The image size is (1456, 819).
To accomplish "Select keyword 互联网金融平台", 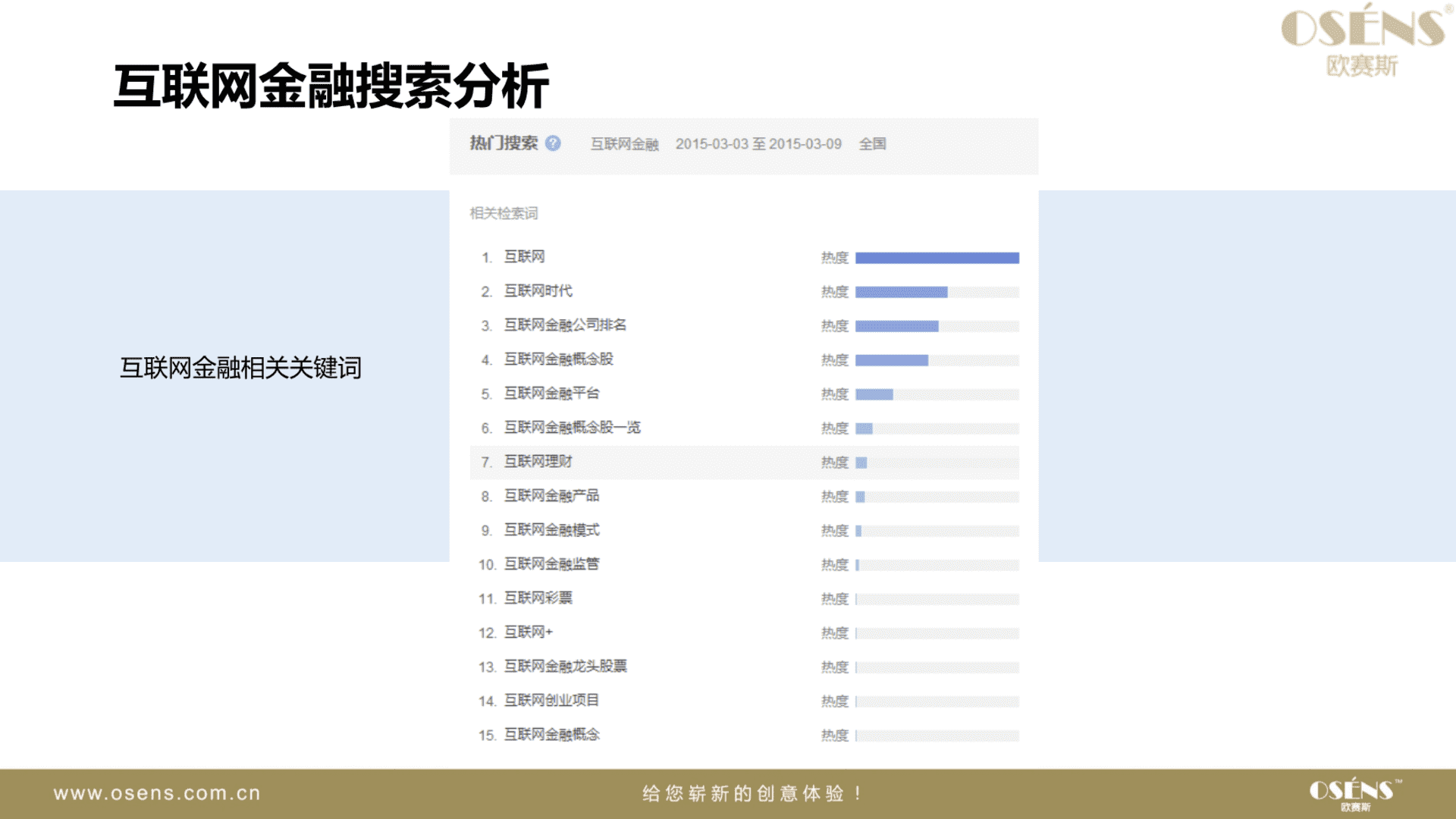I will (x=551, y=394).
